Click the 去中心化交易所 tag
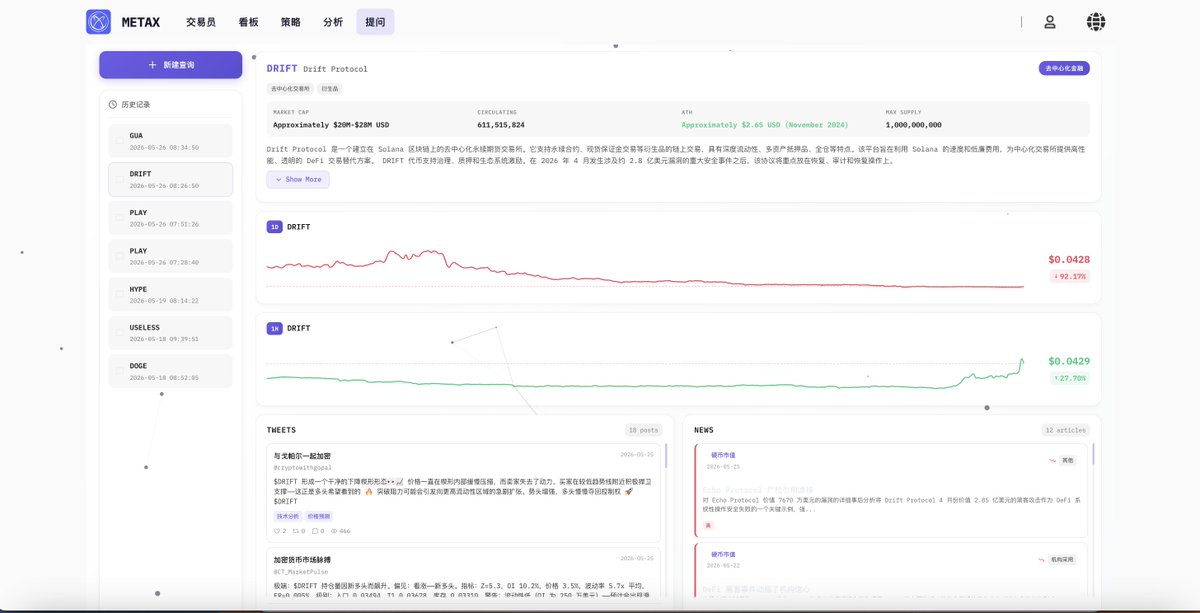 (x=291, y=89)
